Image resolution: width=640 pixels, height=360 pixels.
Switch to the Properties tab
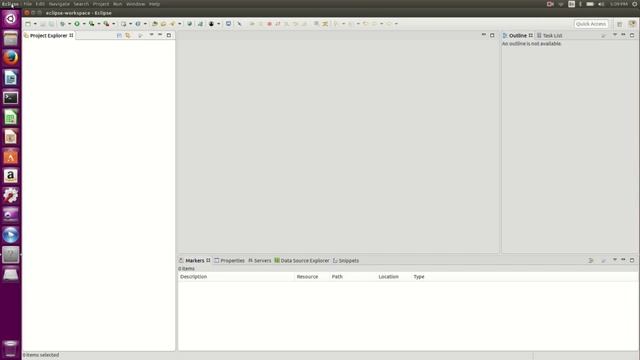tap(229, 260)
